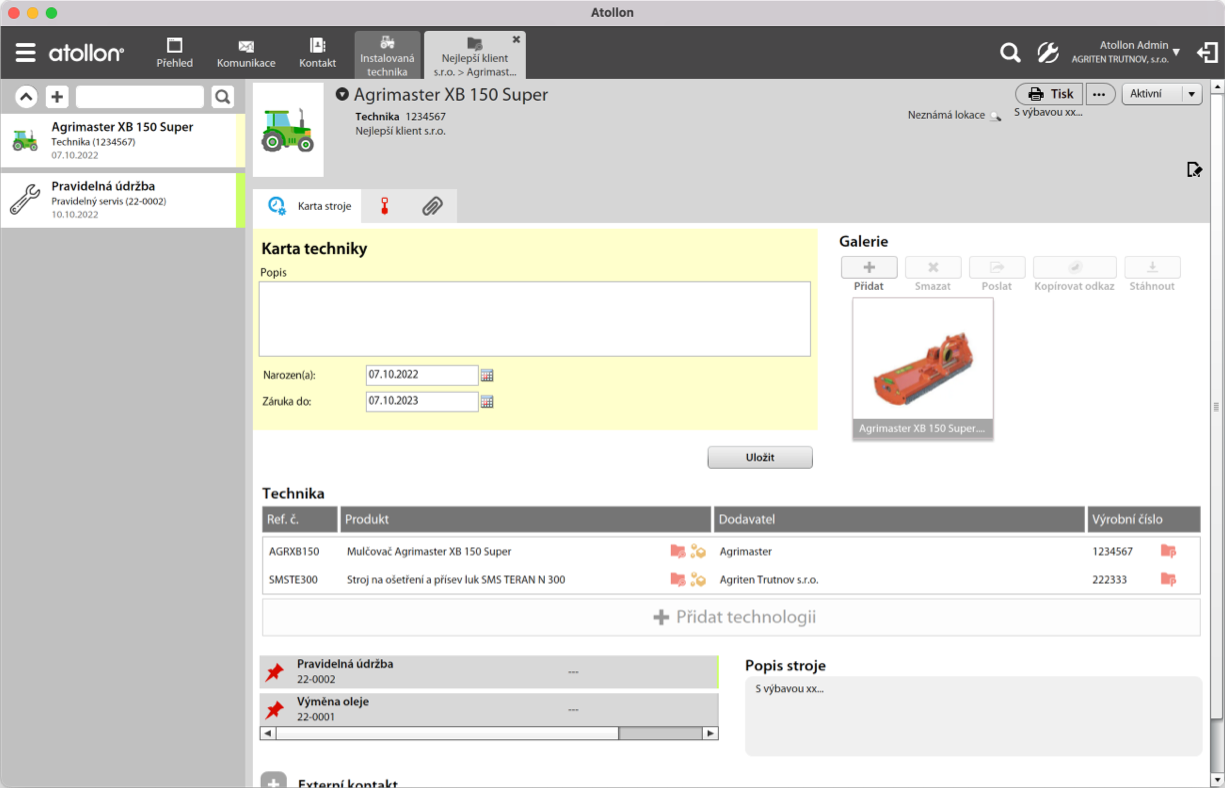Open calendar picker for Záruka do date
This screenshot has height=788, width=1225.
(488, 401)
